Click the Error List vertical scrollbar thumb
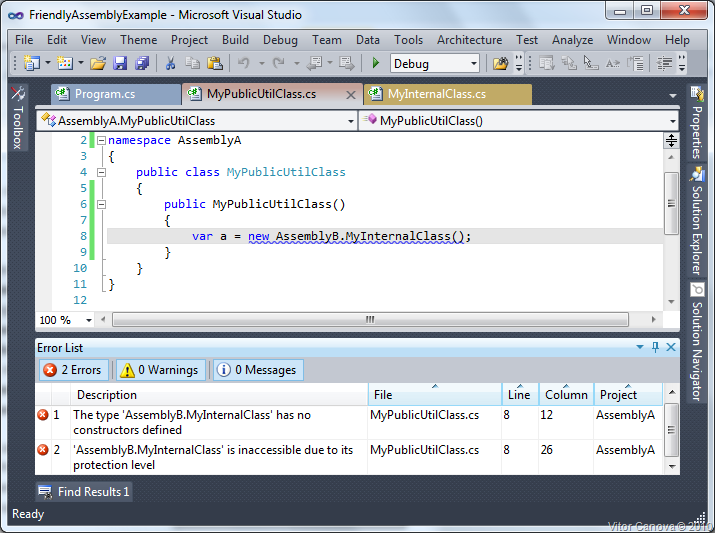The image size is (715, 533). coord(671,430)
